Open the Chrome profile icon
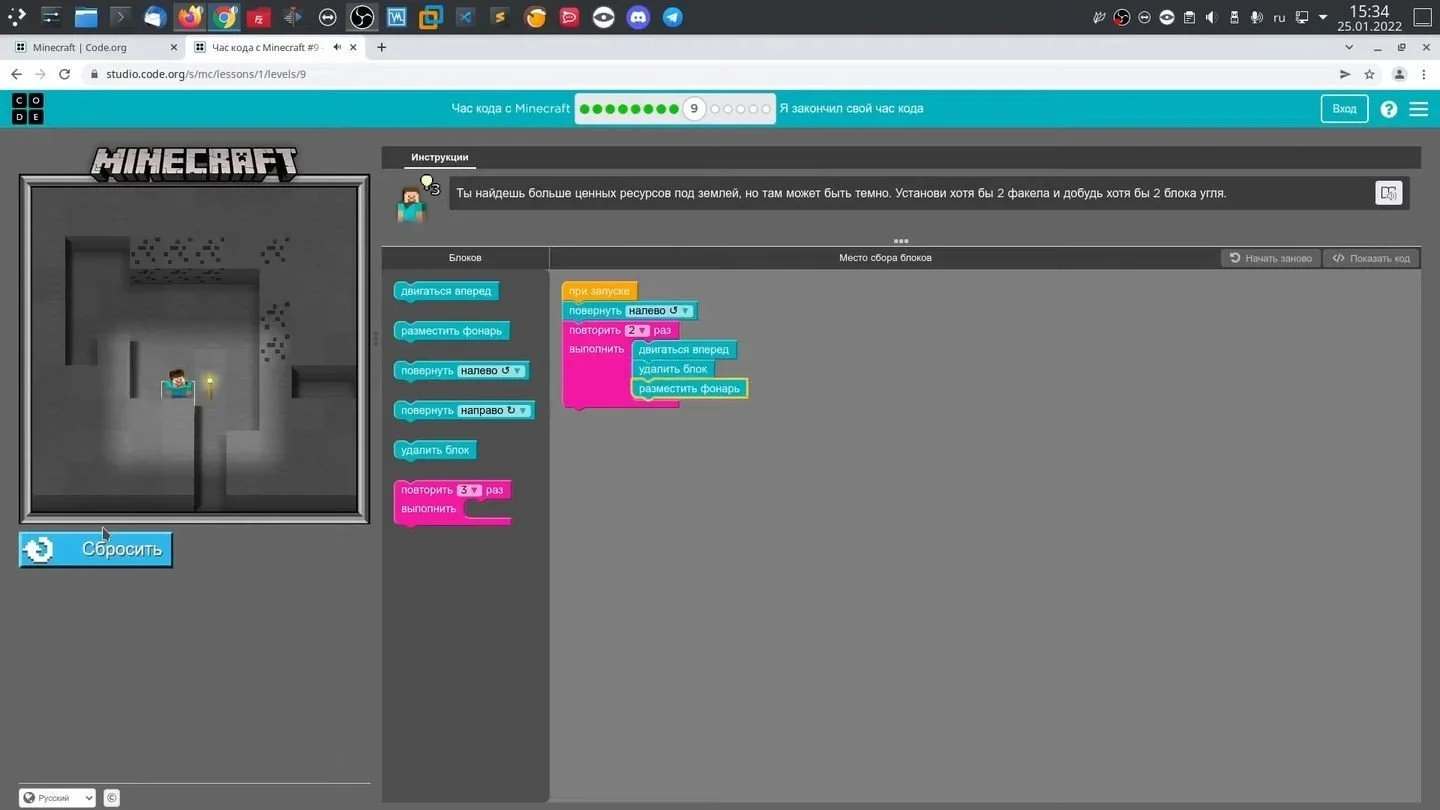 (x=1399, y=74)
